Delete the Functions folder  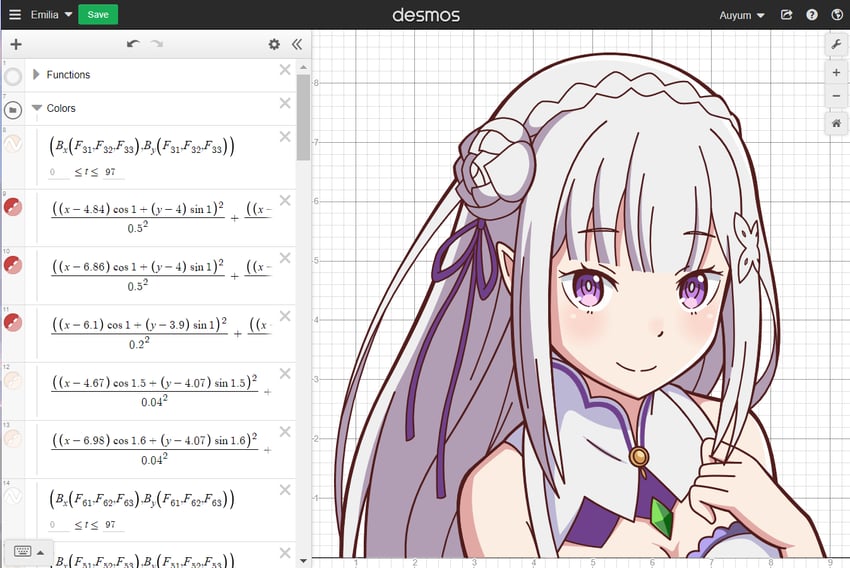click(285, 69)
